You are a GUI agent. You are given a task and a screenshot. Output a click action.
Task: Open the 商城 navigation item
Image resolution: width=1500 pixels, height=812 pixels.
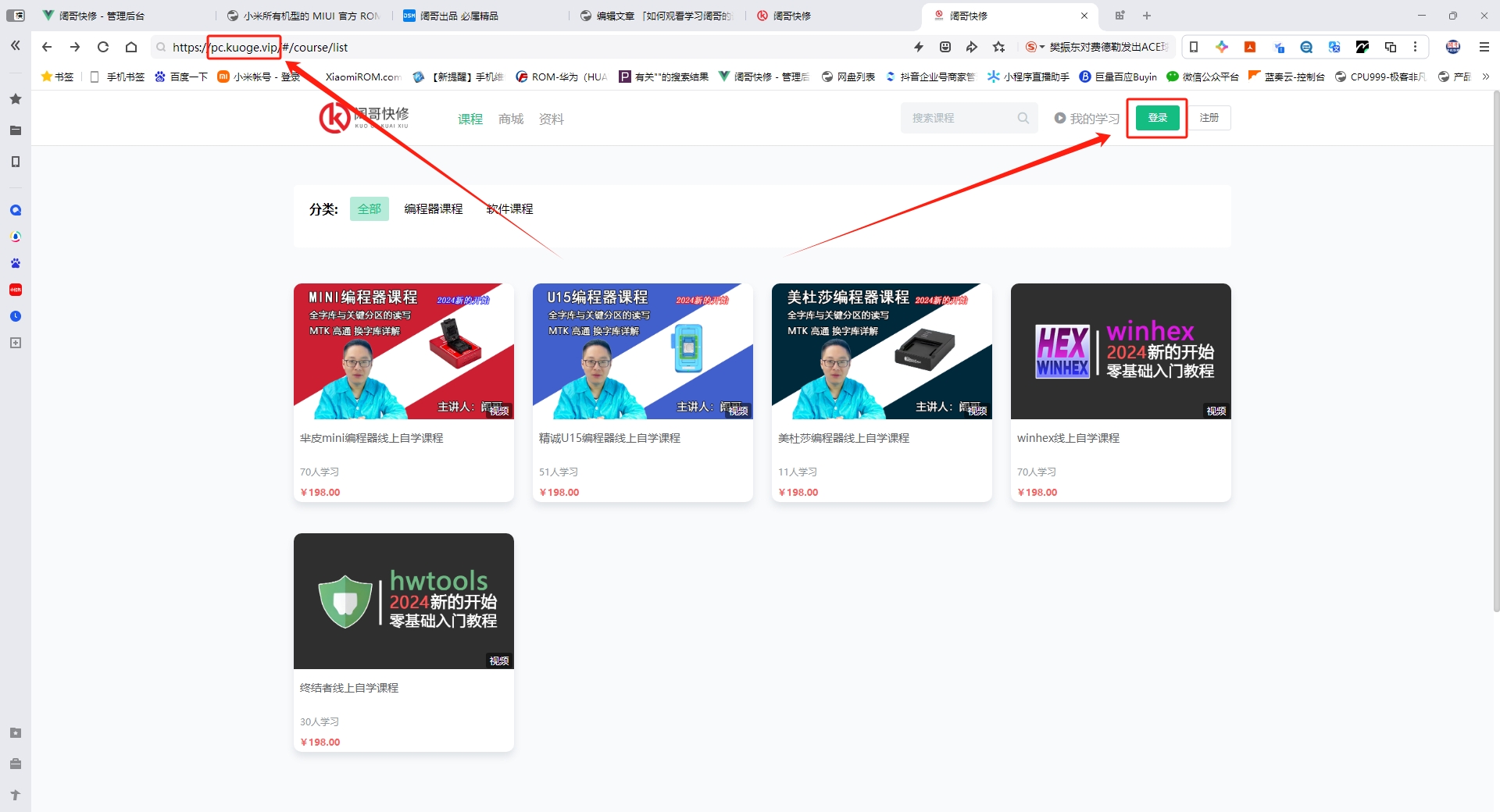[511, 119]
